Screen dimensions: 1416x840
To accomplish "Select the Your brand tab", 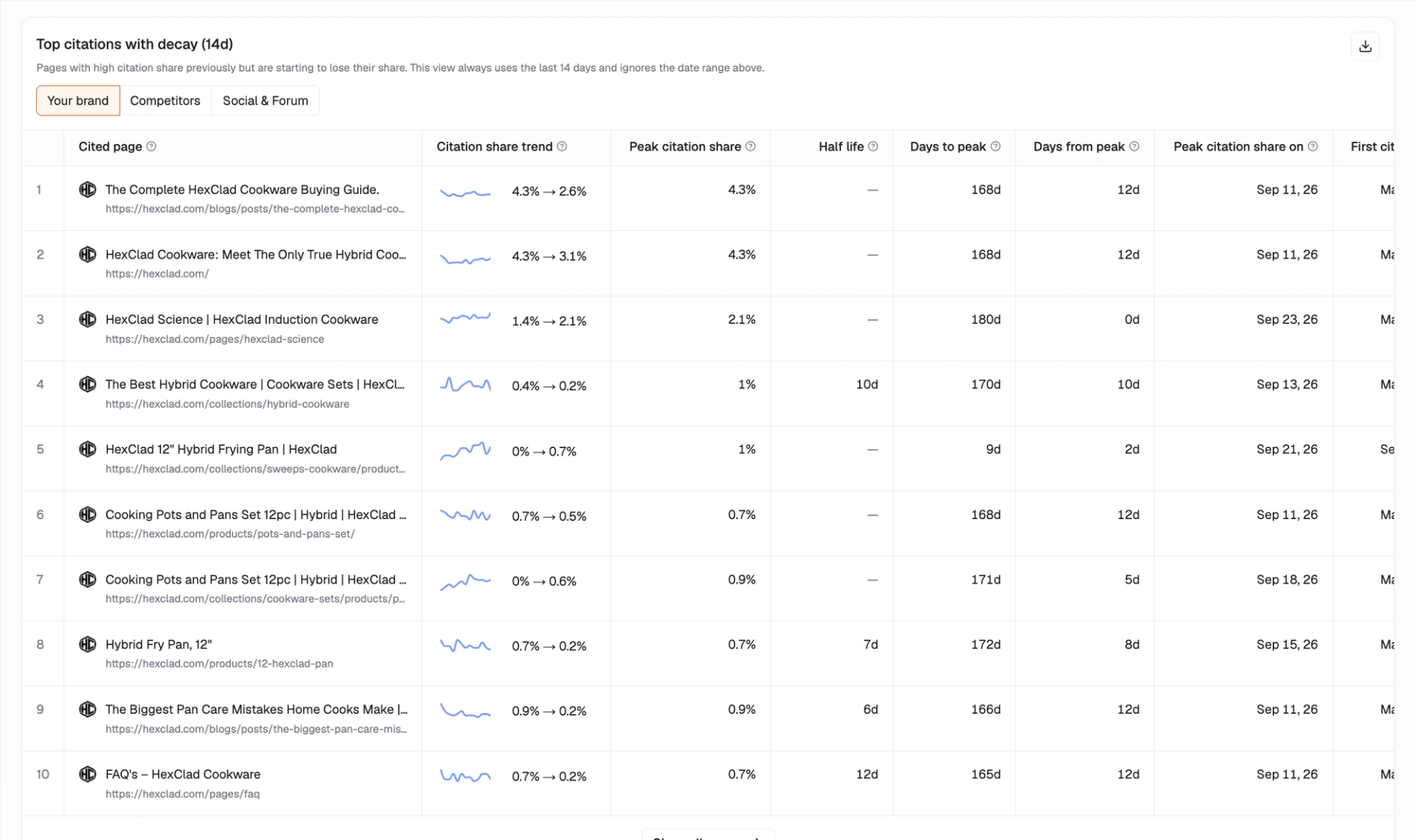I will 78,100.
